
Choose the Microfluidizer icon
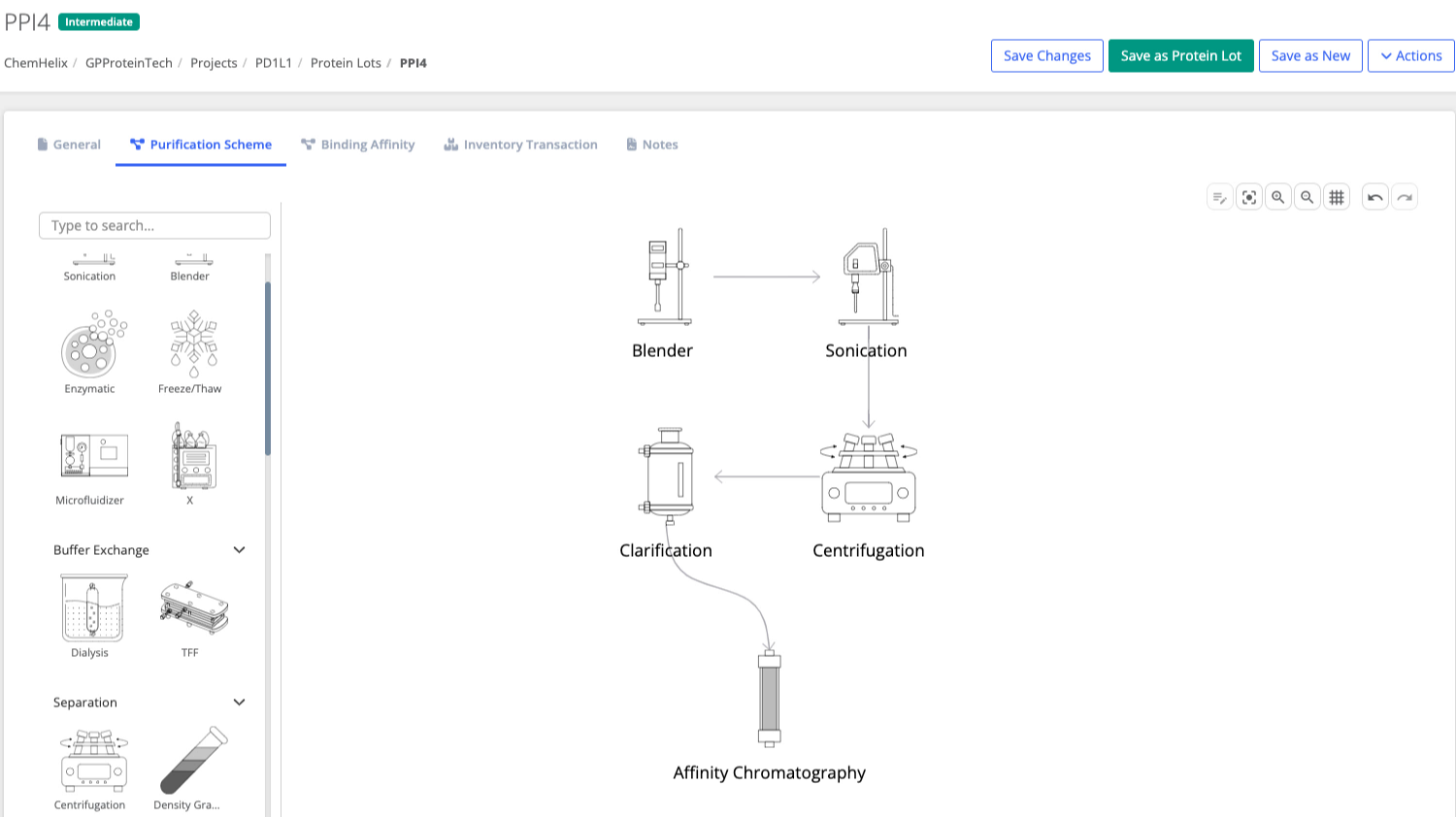[92, 454]
